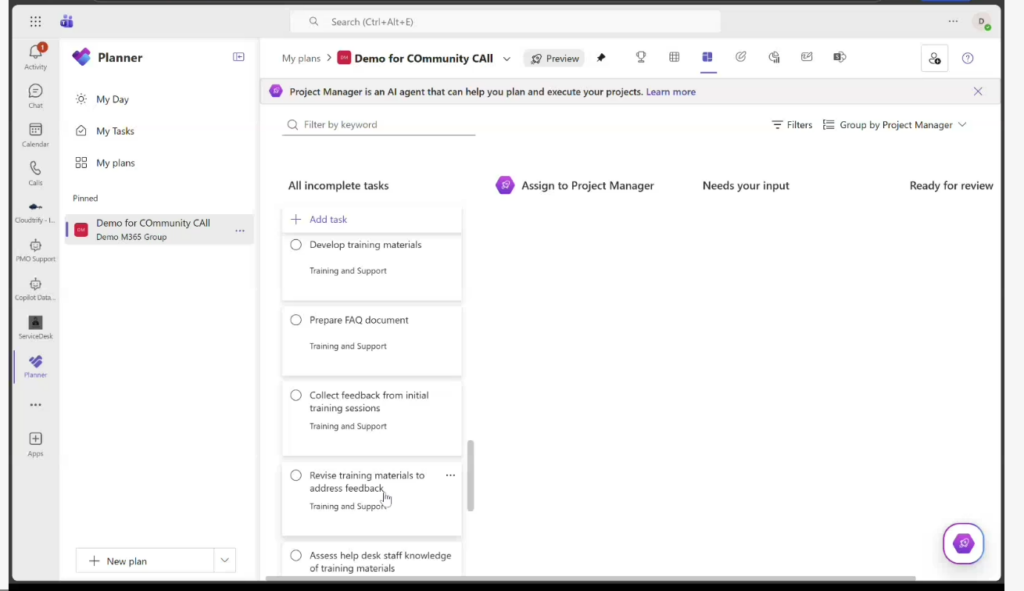The width and height of the screenshot is (1024, 591).
Task: Switch to Grid view icon
Action: (674, 58)
